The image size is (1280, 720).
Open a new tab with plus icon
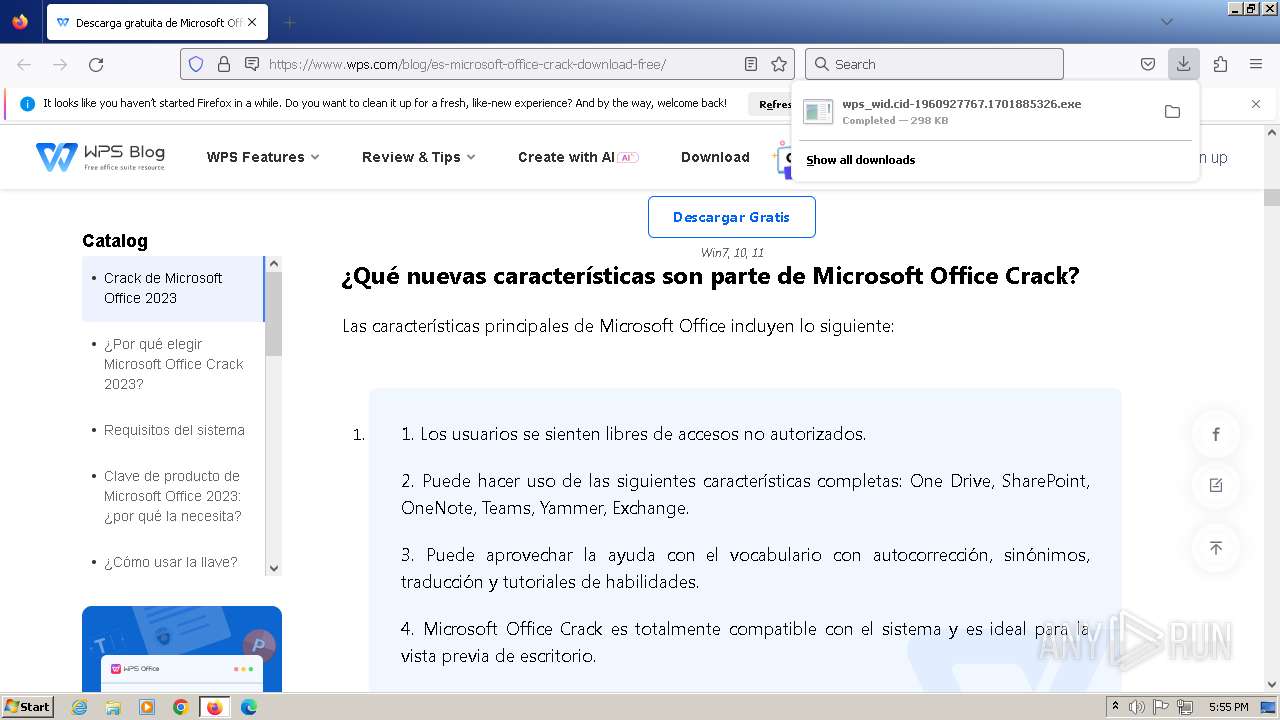point(289,22)
